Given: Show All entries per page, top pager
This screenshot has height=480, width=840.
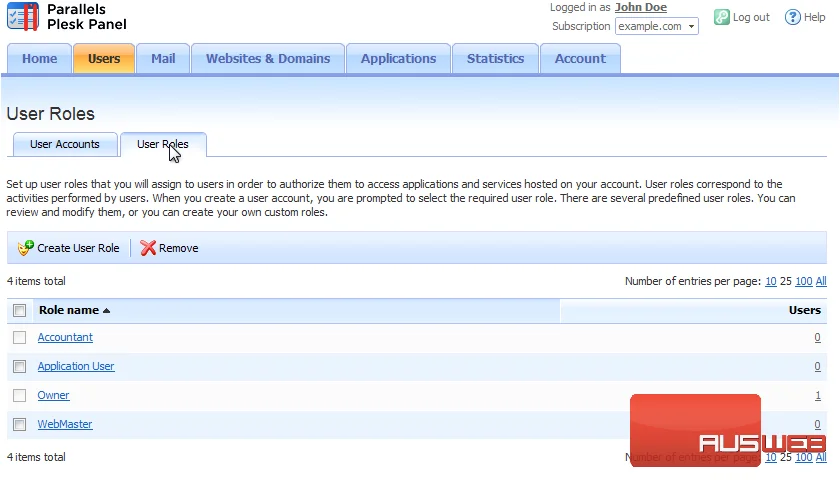Looking at the screenshot, I should point(821,281).
